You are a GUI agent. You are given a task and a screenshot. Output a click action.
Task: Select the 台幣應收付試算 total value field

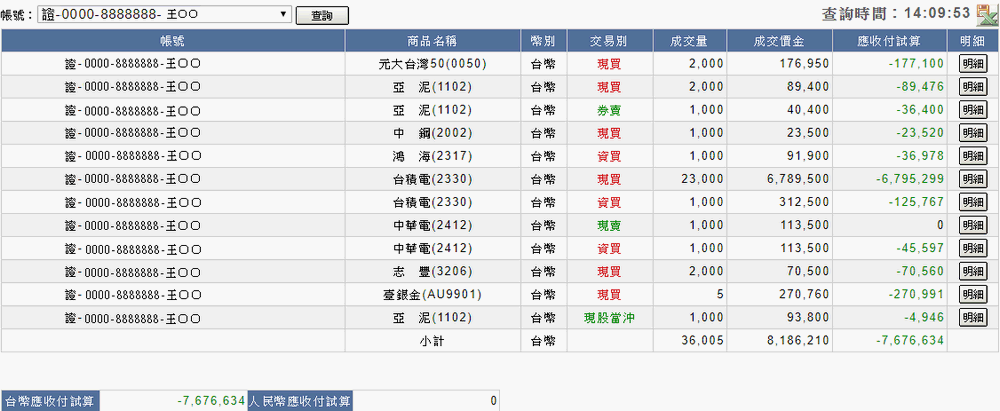pos(174,401)
